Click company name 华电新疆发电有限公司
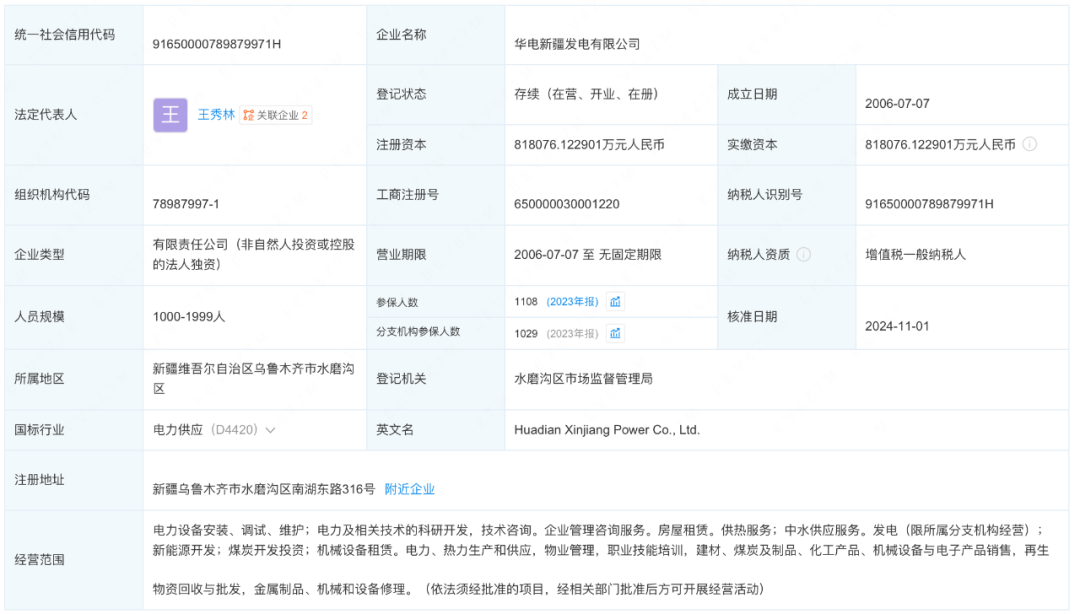 577,44
